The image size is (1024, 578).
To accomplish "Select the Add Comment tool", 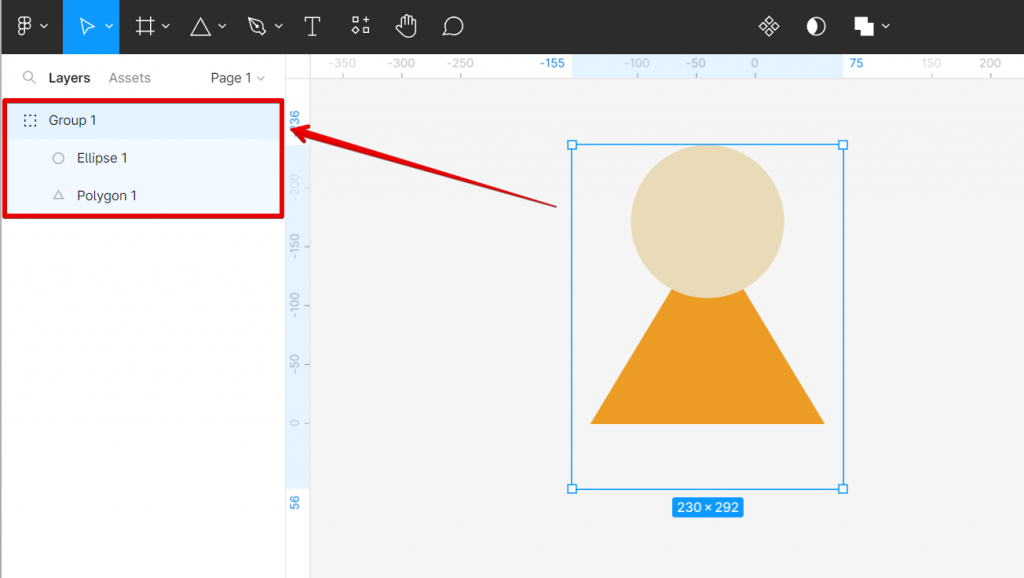I will pyautogui.click(x=453, y=27).
